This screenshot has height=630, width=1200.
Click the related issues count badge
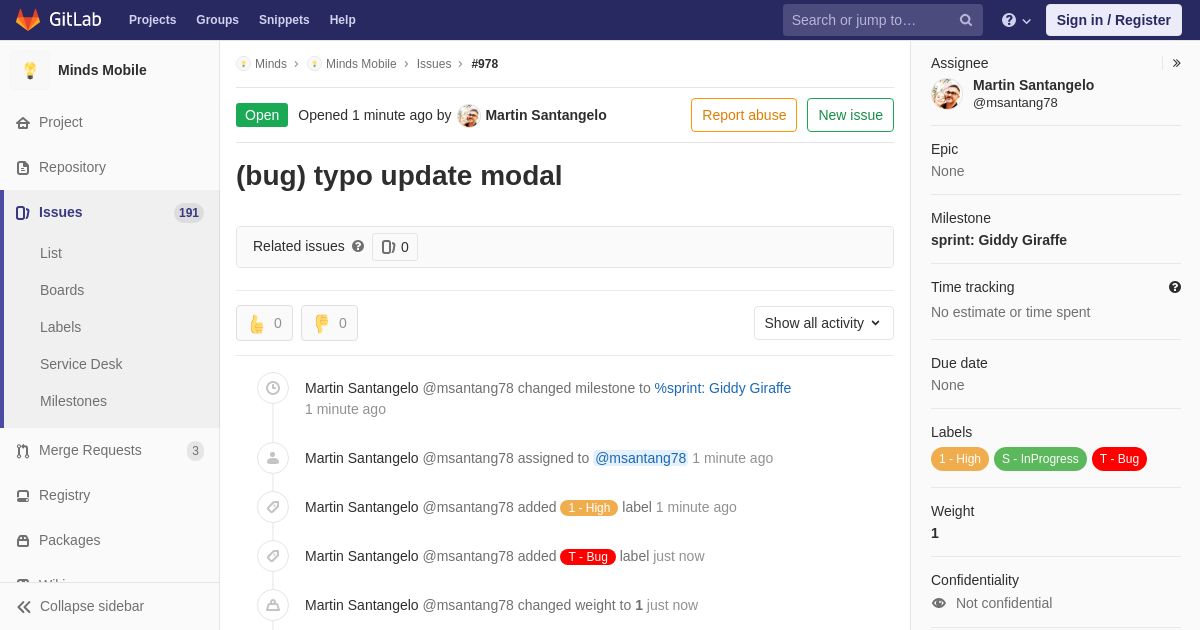pos(395,247)
